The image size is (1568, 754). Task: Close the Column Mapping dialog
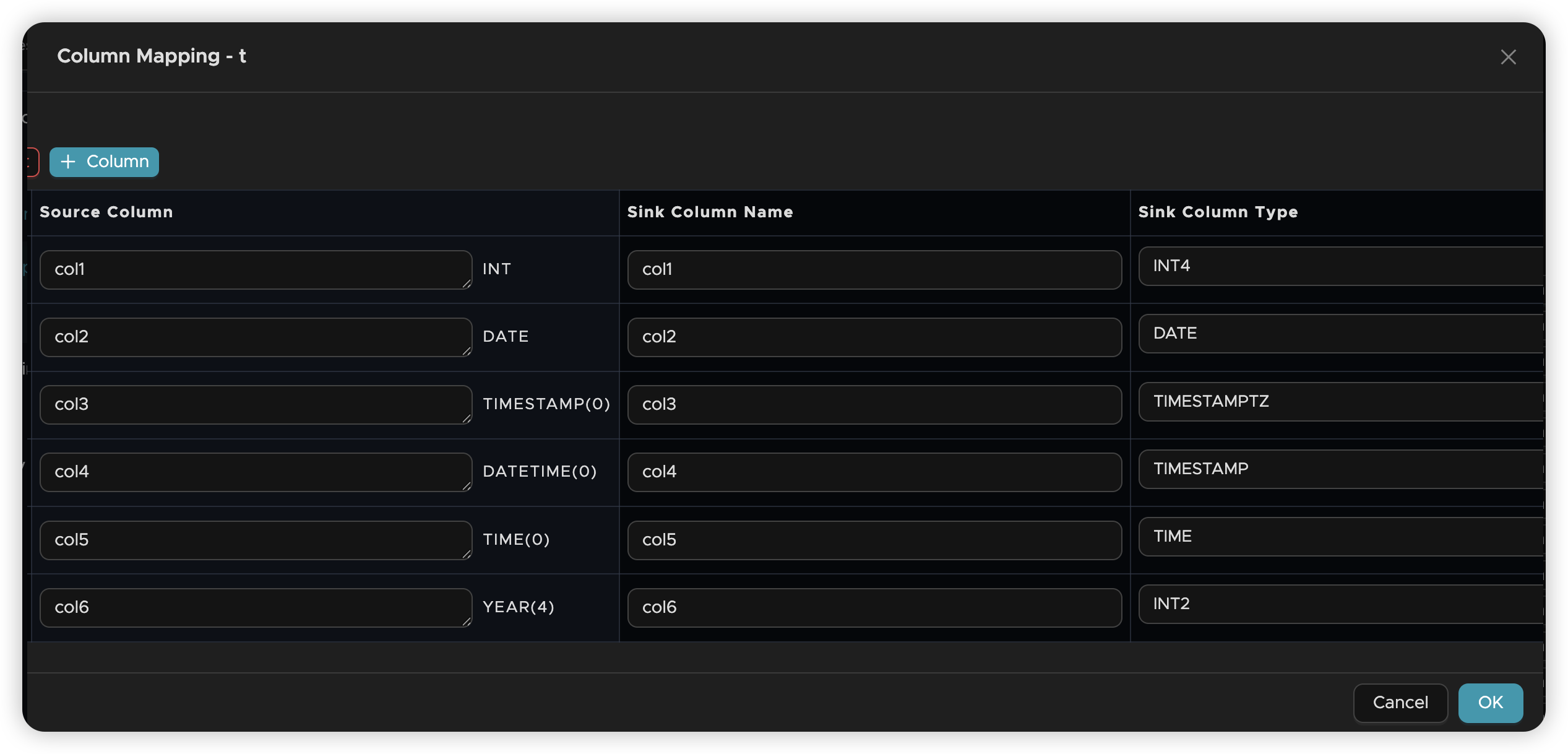(1508, 57)
